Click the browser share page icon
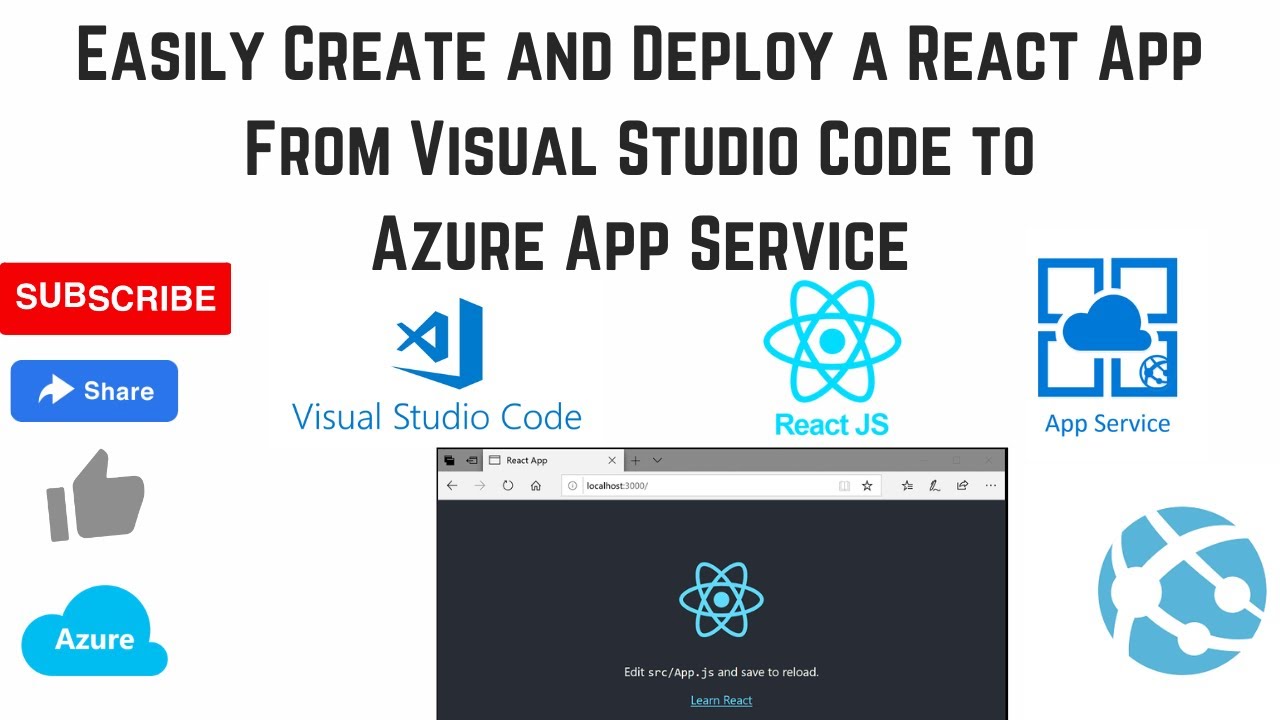 click(962, 485)
